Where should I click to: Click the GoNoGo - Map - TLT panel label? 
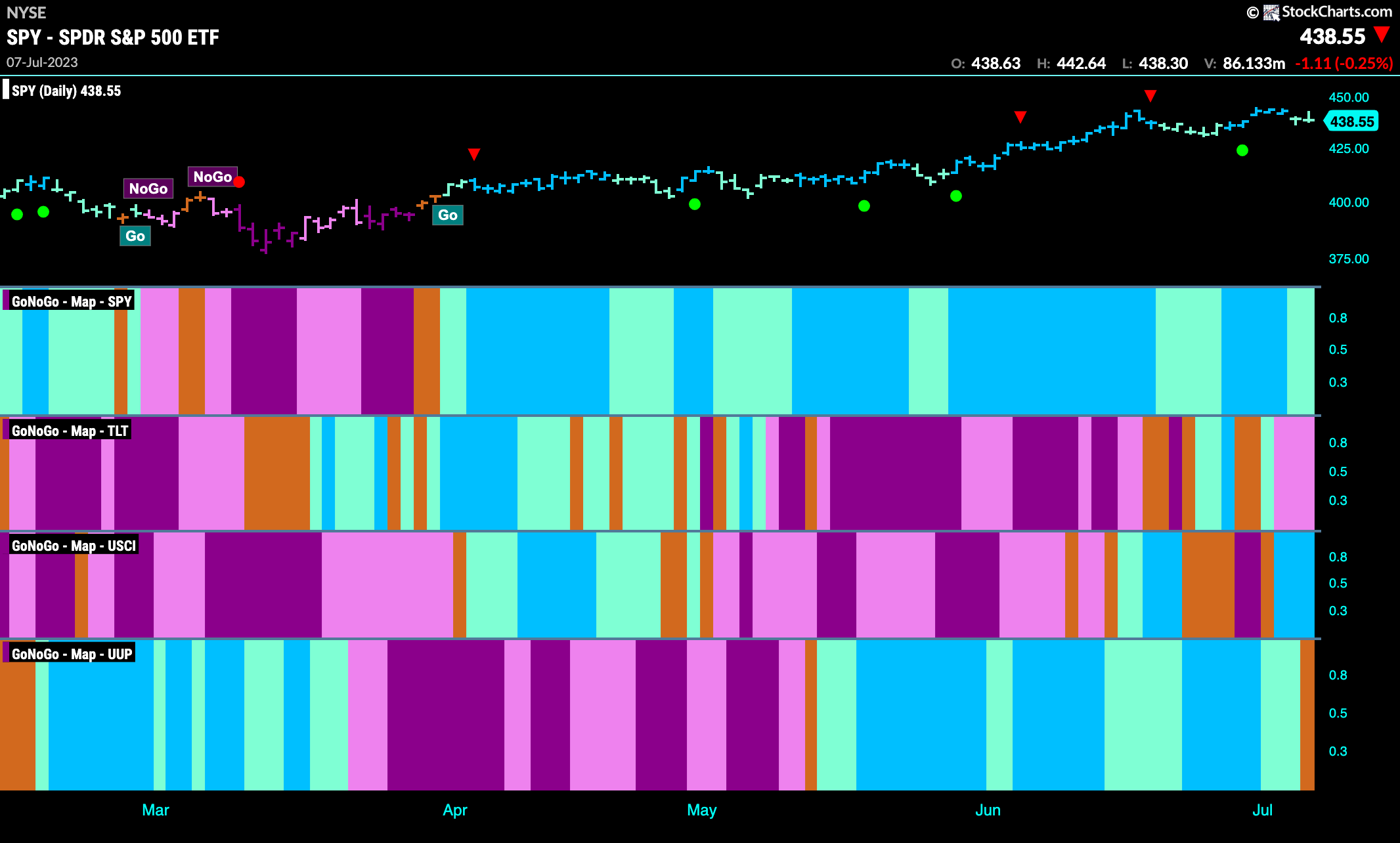(x=70, y=431)
